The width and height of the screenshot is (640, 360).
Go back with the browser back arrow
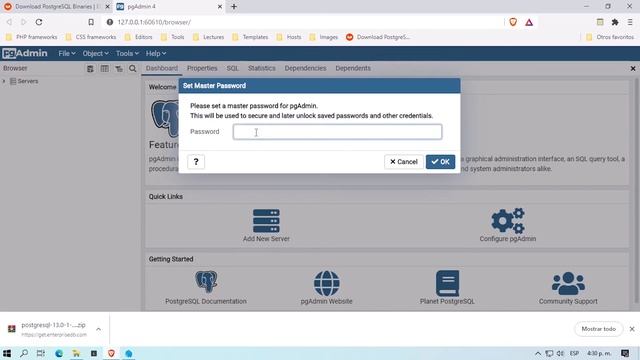[x=9, y=22]
